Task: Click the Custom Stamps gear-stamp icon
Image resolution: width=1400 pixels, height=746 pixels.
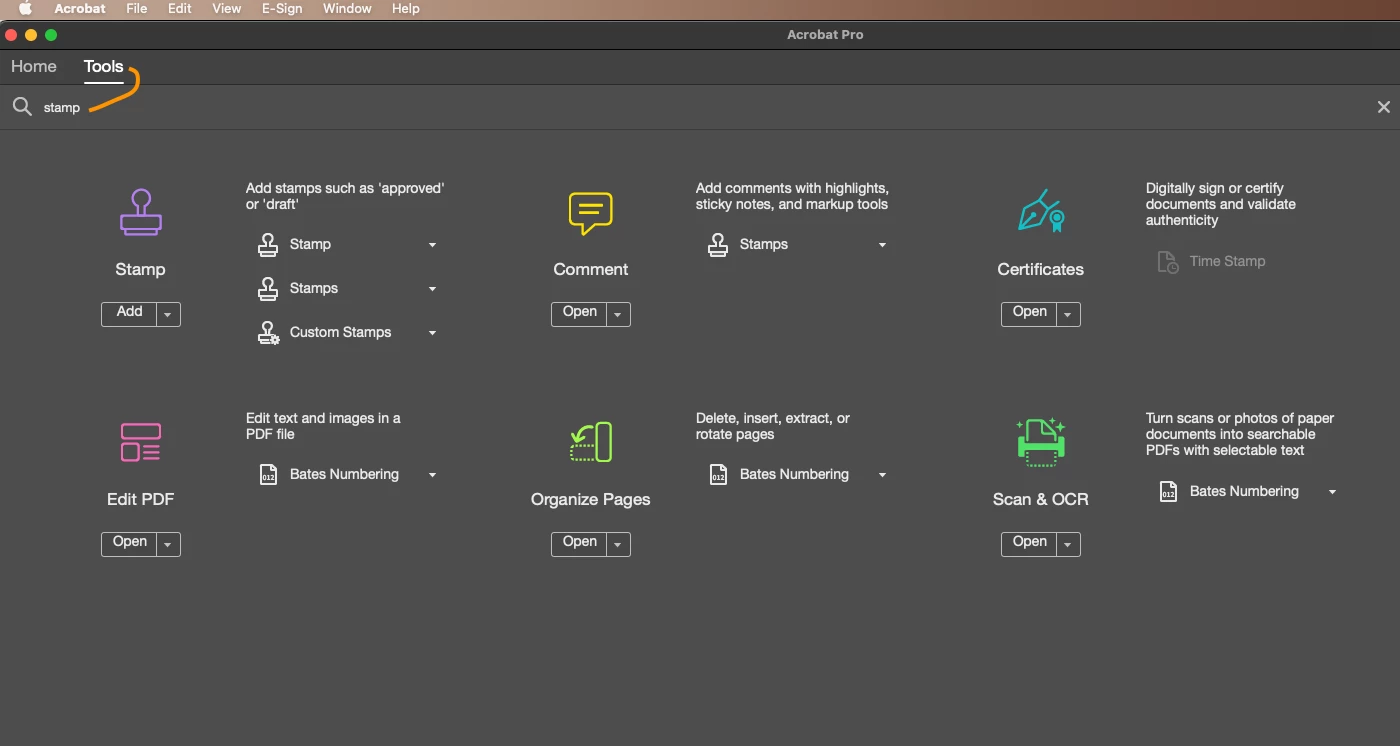Action: [x=268, y=332]
